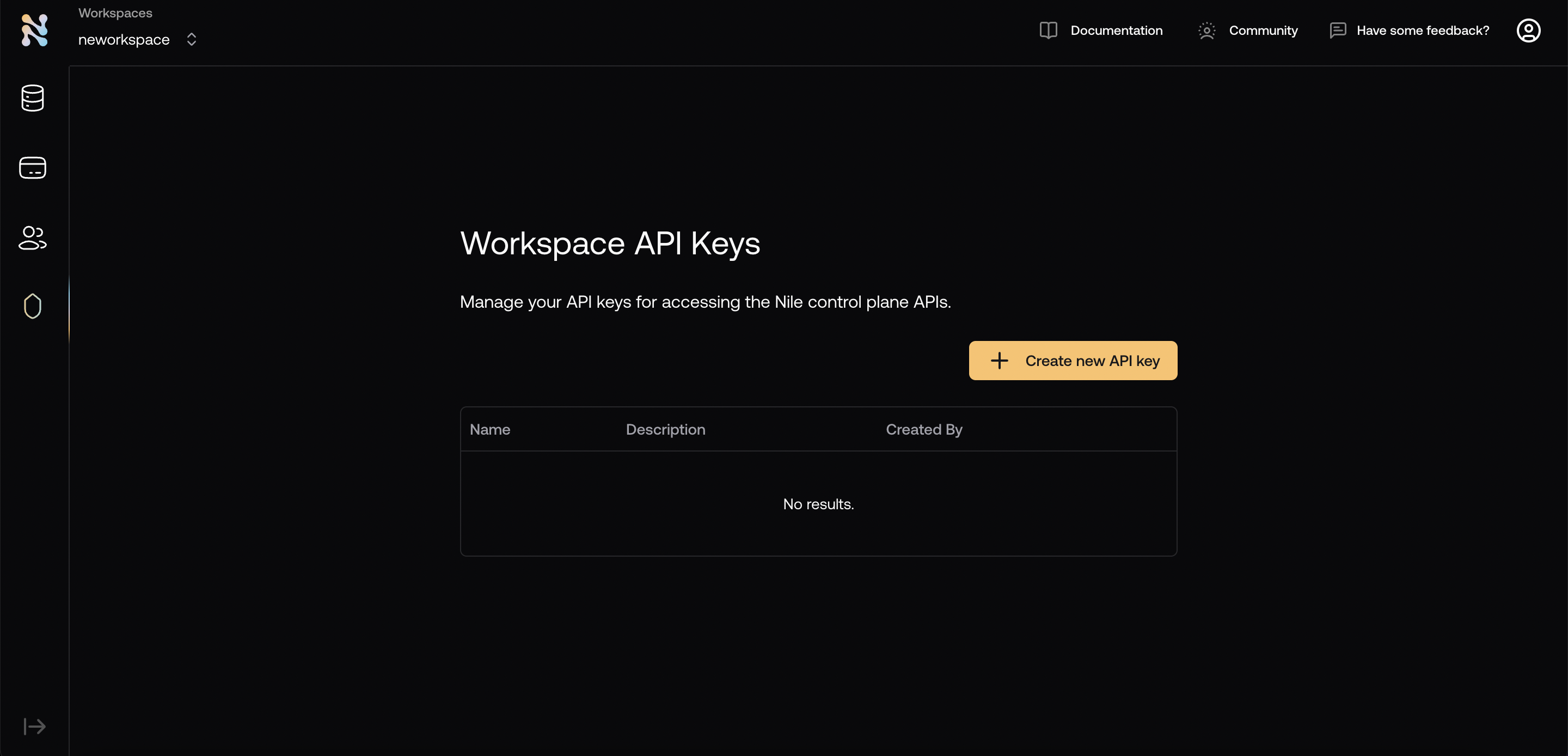The width and height of the screenshot is (1568, 756).
Task: Open the neworkspace workspace selector
Action: 124,40
